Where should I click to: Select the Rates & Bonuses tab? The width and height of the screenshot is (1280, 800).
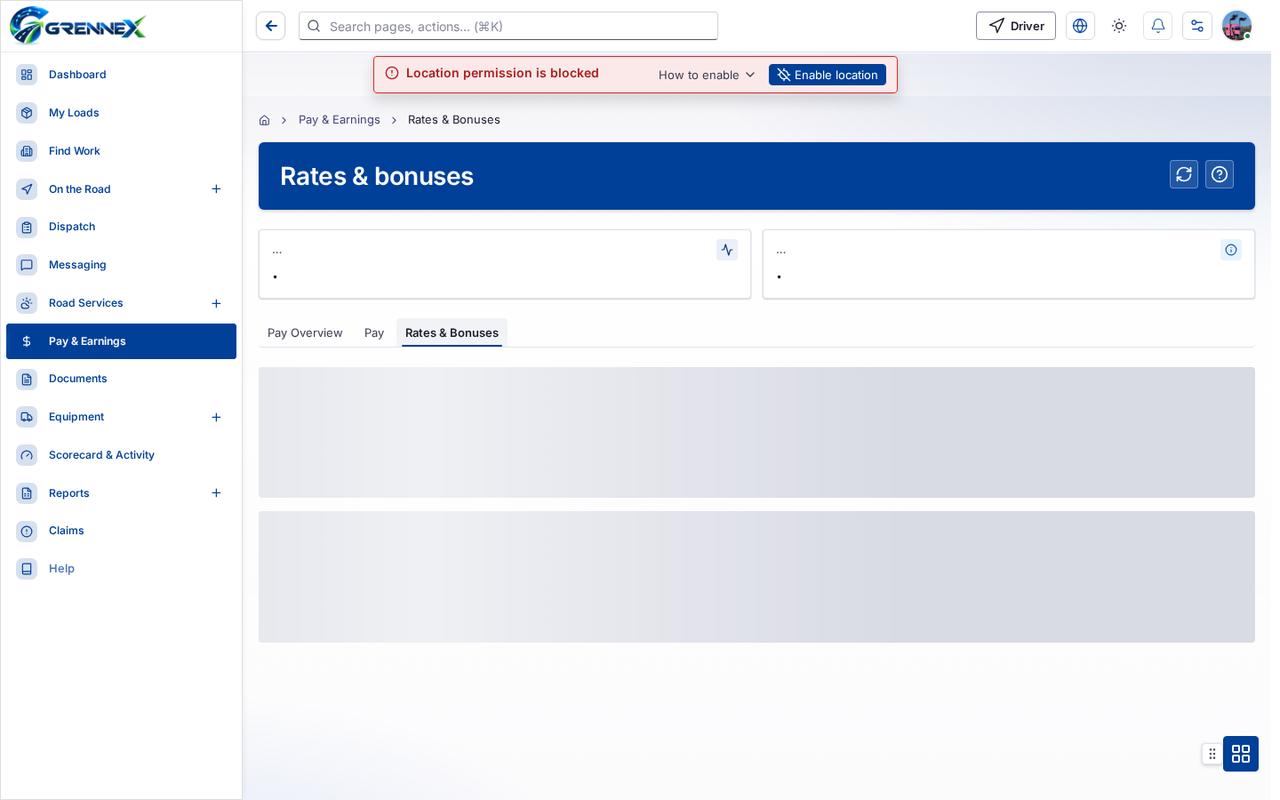pos(452,333)
